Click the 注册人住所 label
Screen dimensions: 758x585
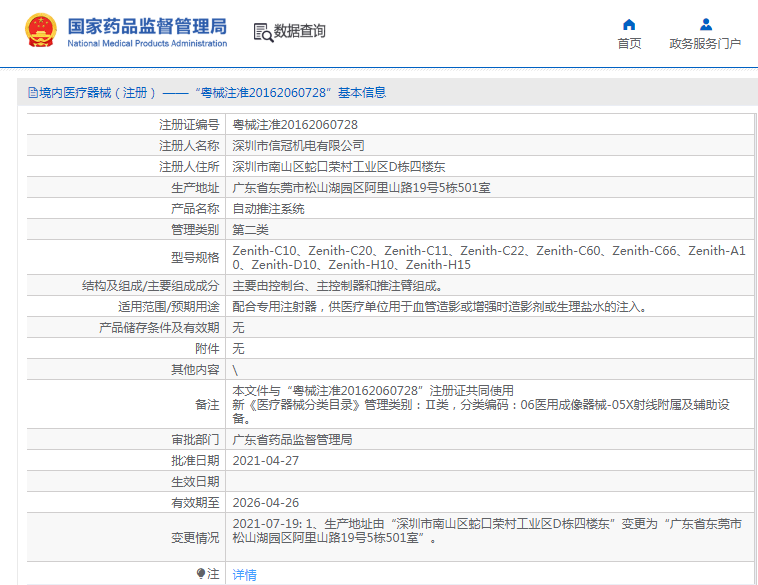[189, 167]
